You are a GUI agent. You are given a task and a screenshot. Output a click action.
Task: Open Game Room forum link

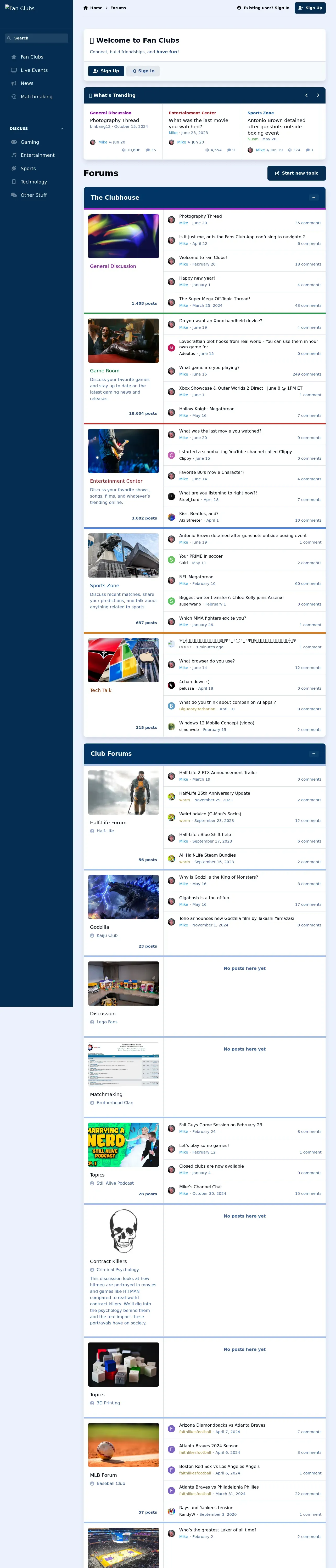click(x=105, y=371)
